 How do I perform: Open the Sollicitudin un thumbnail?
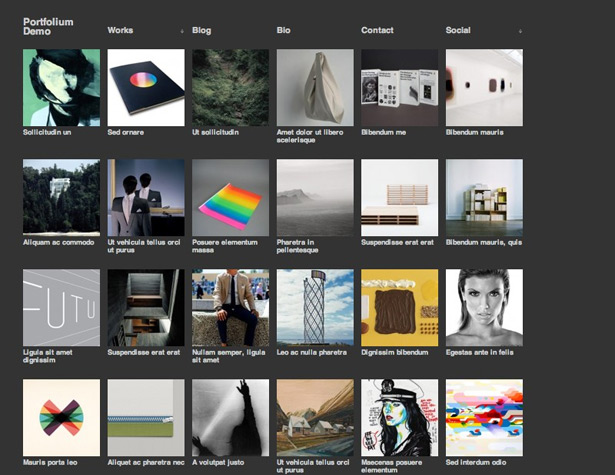tap(61, 87)
